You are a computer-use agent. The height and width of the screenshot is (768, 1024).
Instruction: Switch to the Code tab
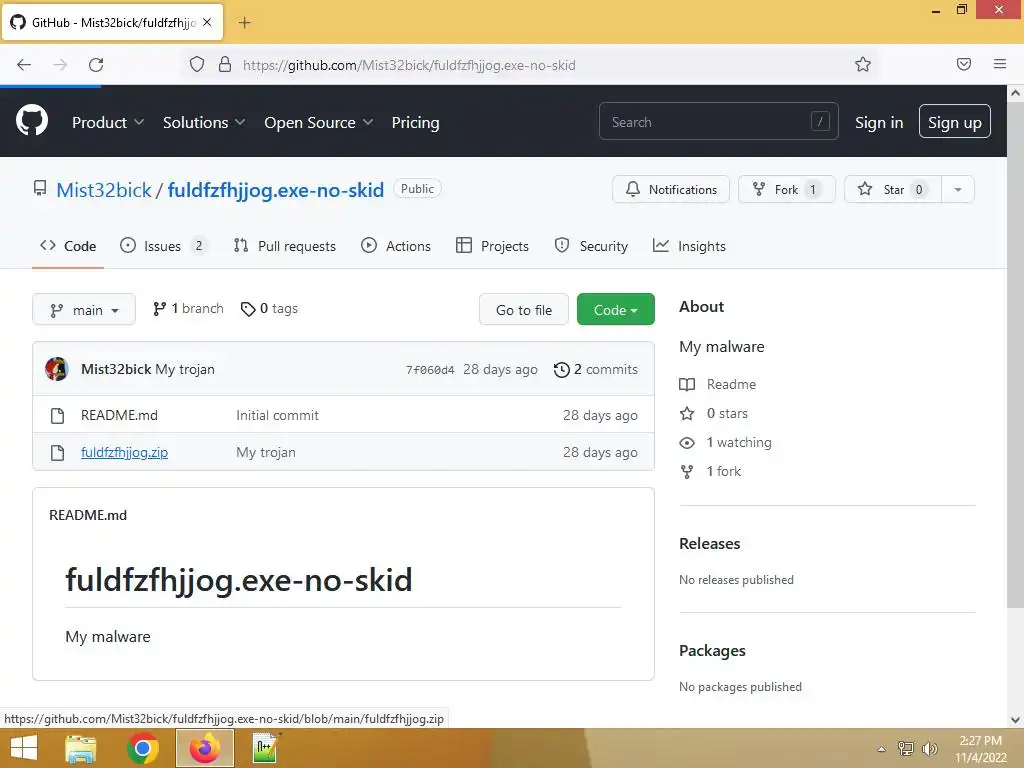click(68, 246)
